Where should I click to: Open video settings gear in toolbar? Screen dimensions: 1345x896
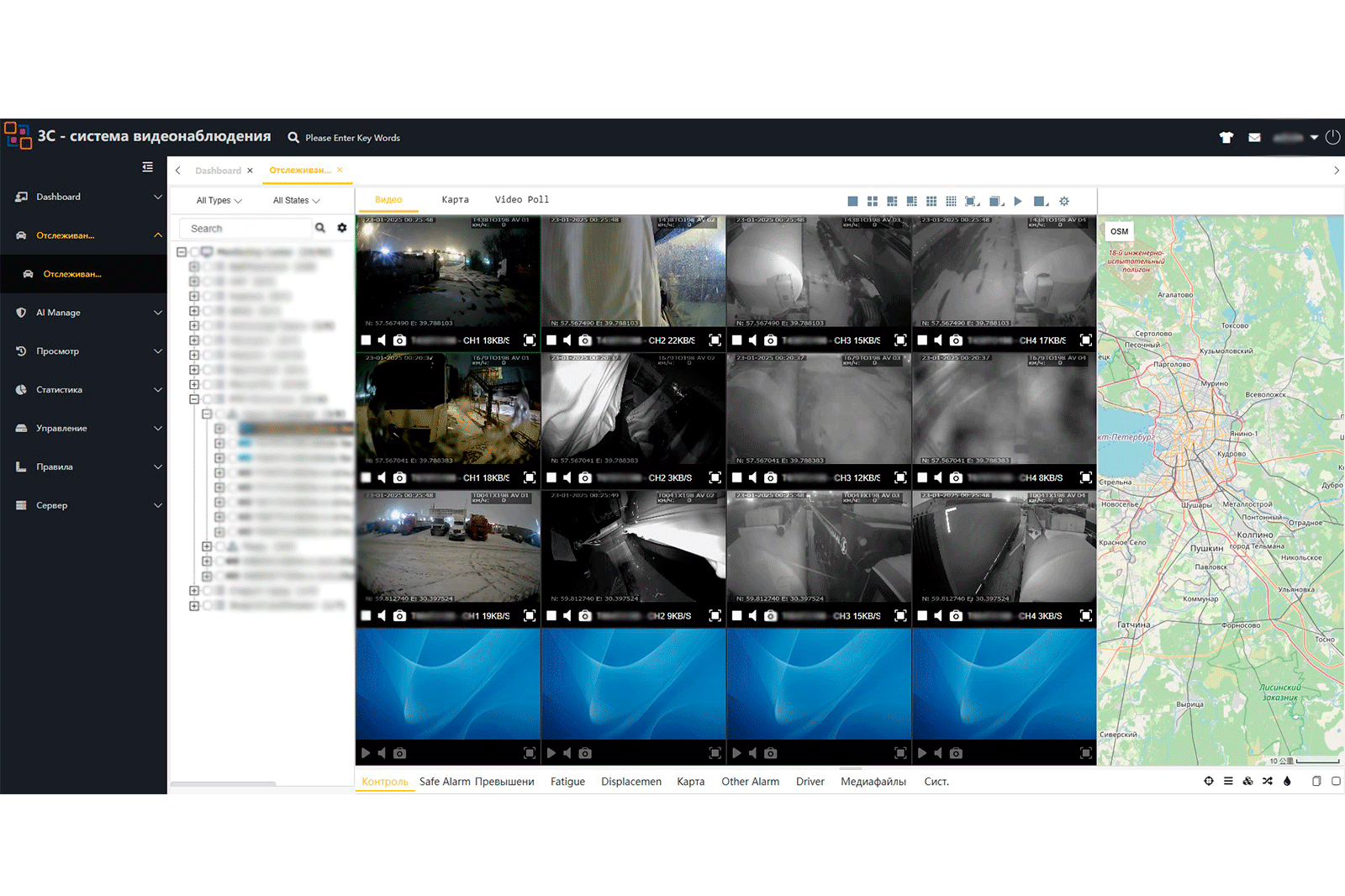click(x=1064, y=202)
